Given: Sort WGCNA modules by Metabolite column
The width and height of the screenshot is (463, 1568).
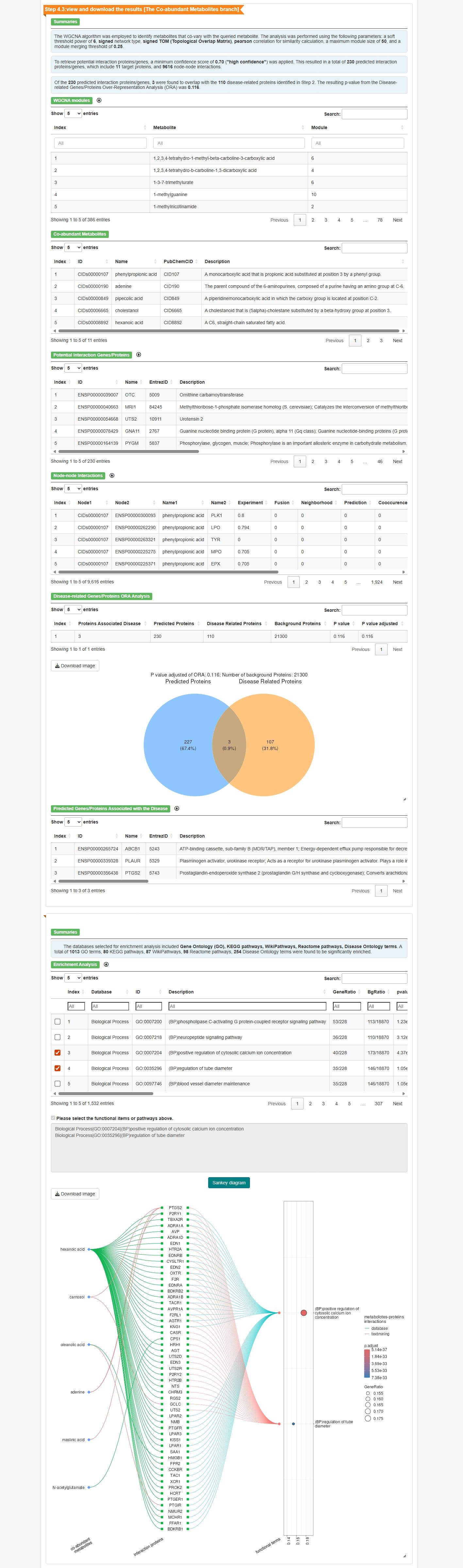Looking at the screenshot, I should pos(228,127).
